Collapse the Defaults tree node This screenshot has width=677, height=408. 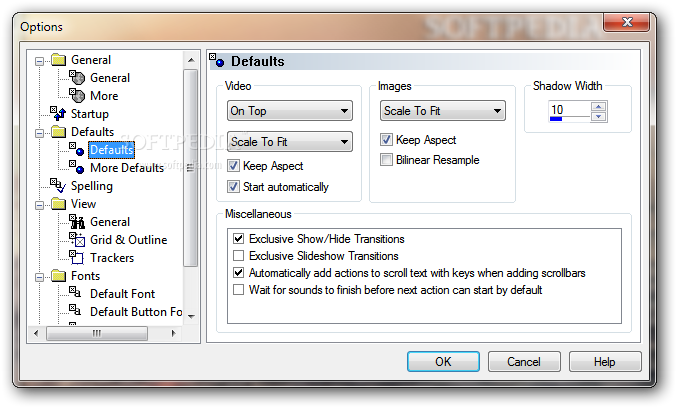(39, 133)
